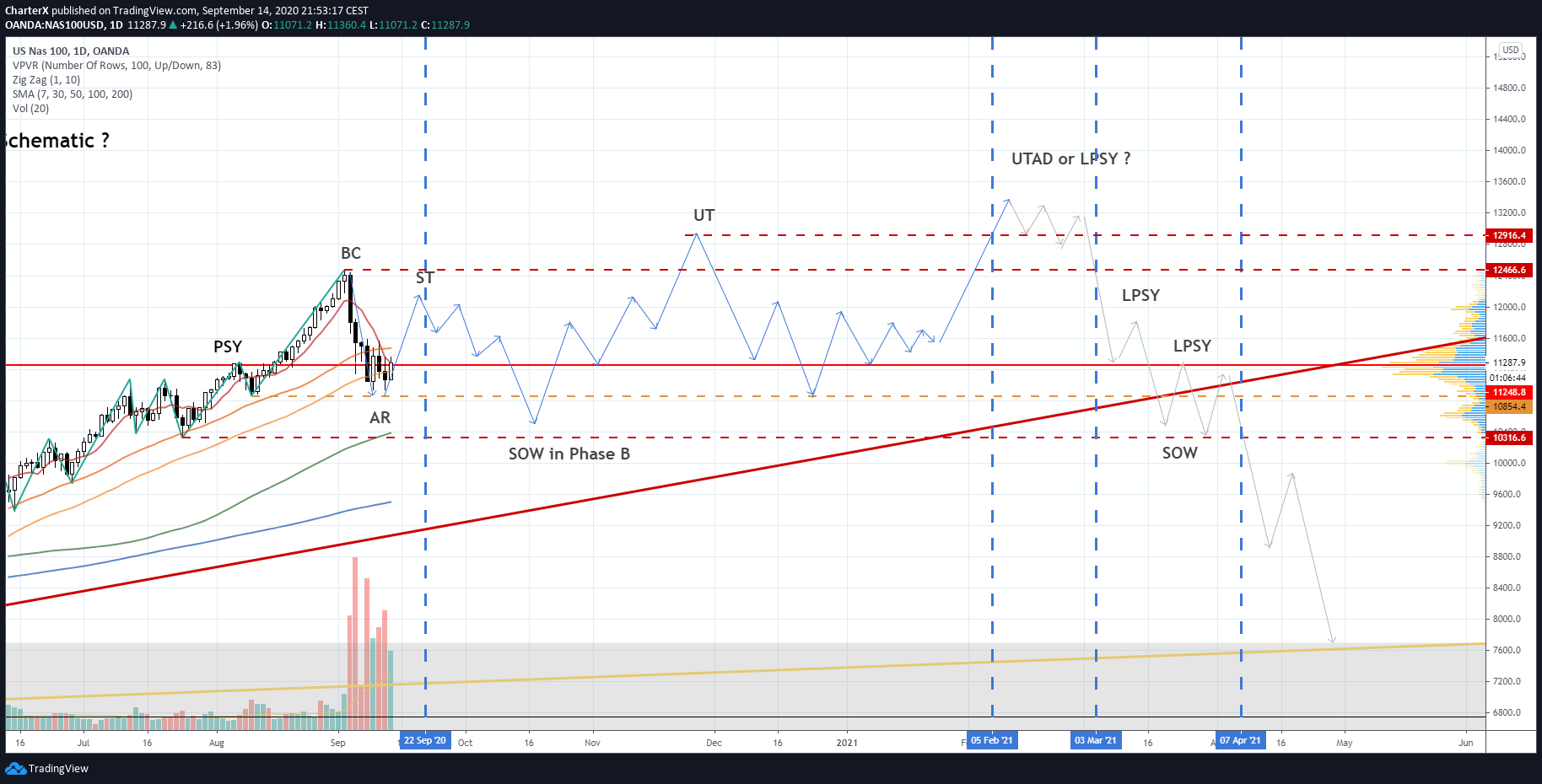Click the 10854.4 orange price label
Screen dimensions: 1542x784
click(1509, 407)
